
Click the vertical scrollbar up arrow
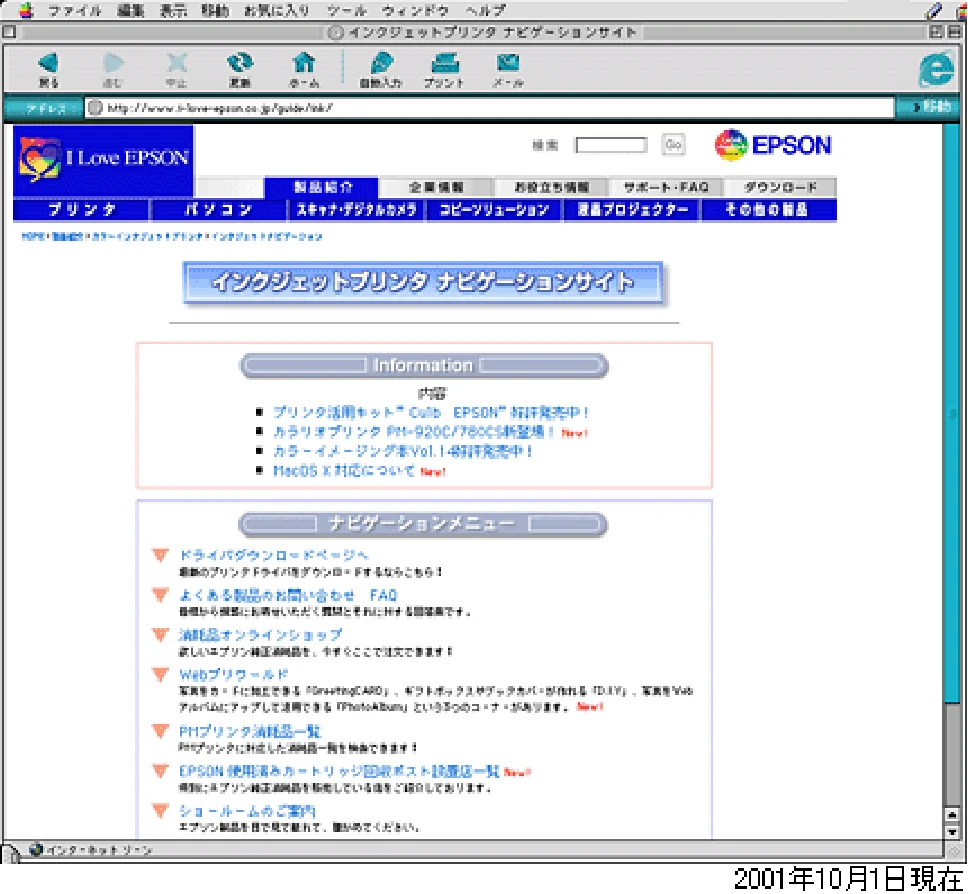click(952, 816)
